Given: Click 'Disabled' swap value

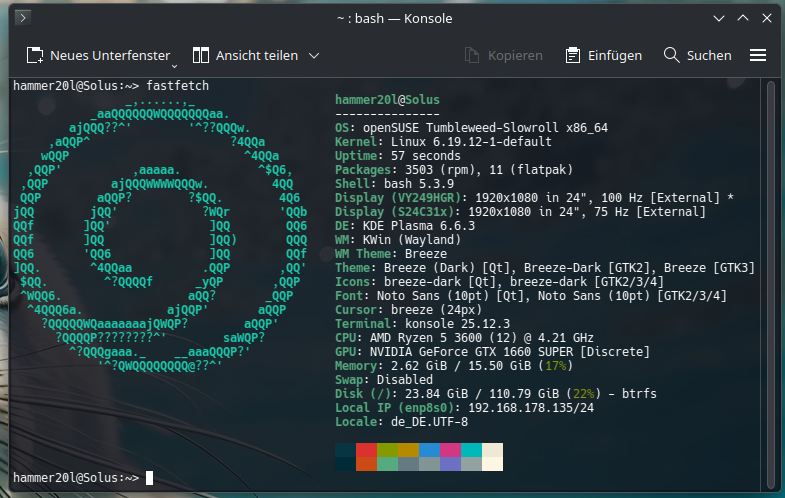Looking at the screenshot, I should (405, 380).
